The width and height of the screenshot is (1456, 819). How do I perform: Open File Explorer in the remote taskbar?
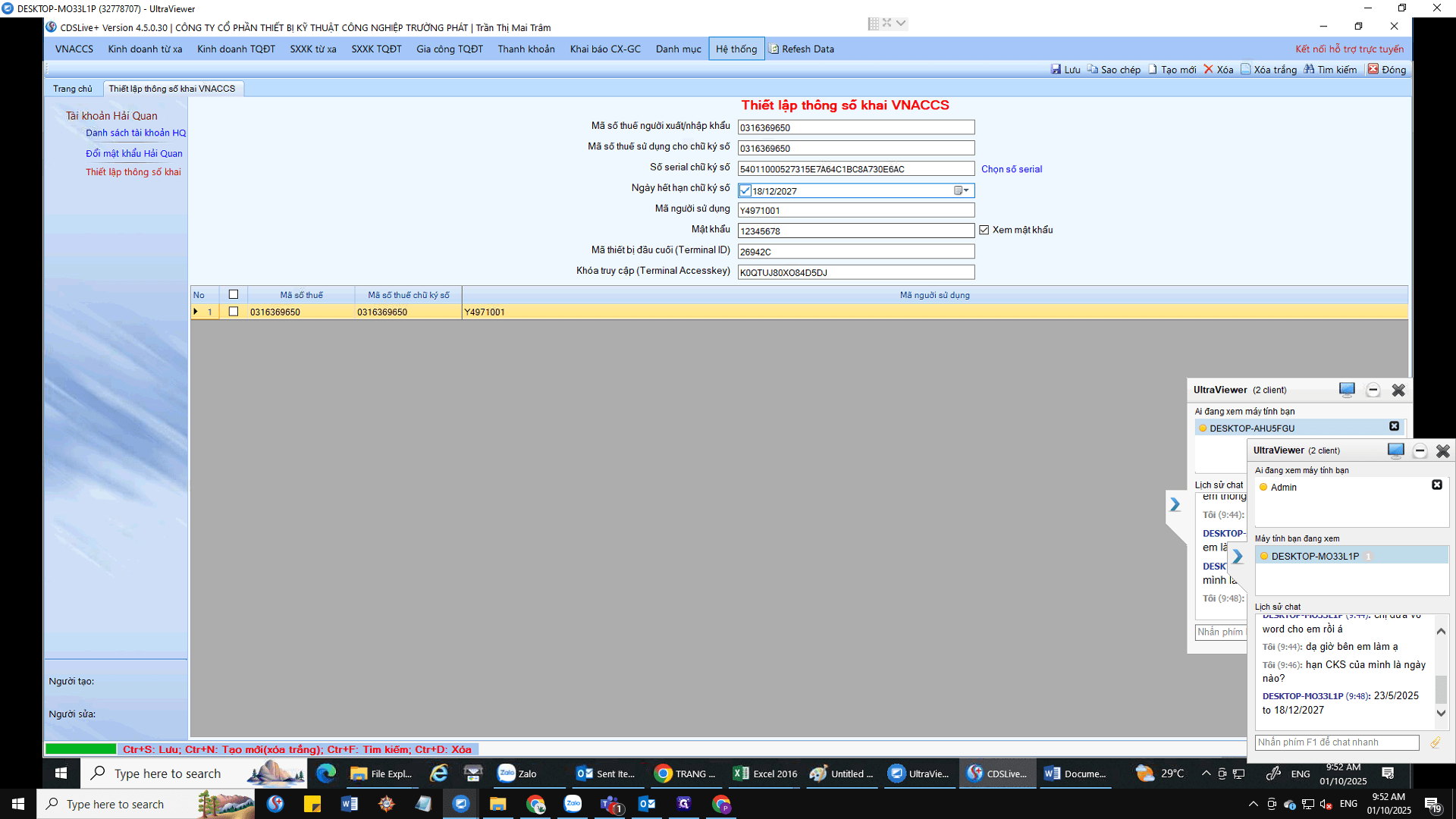pyautogui.click(x=381, y=773)
